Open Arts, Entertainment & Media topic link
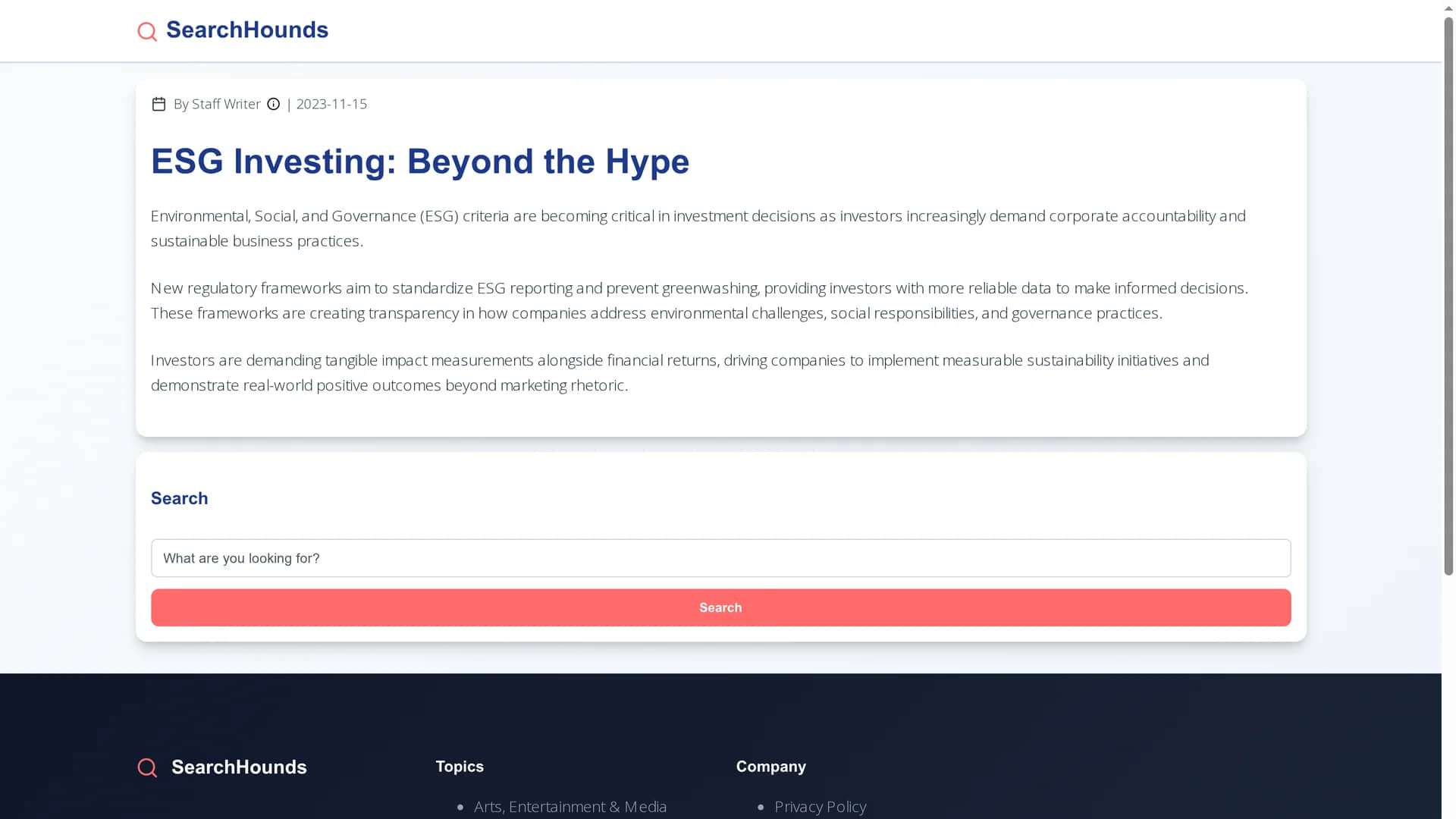This screenshot has width=1456, height=819. point(570,807)
